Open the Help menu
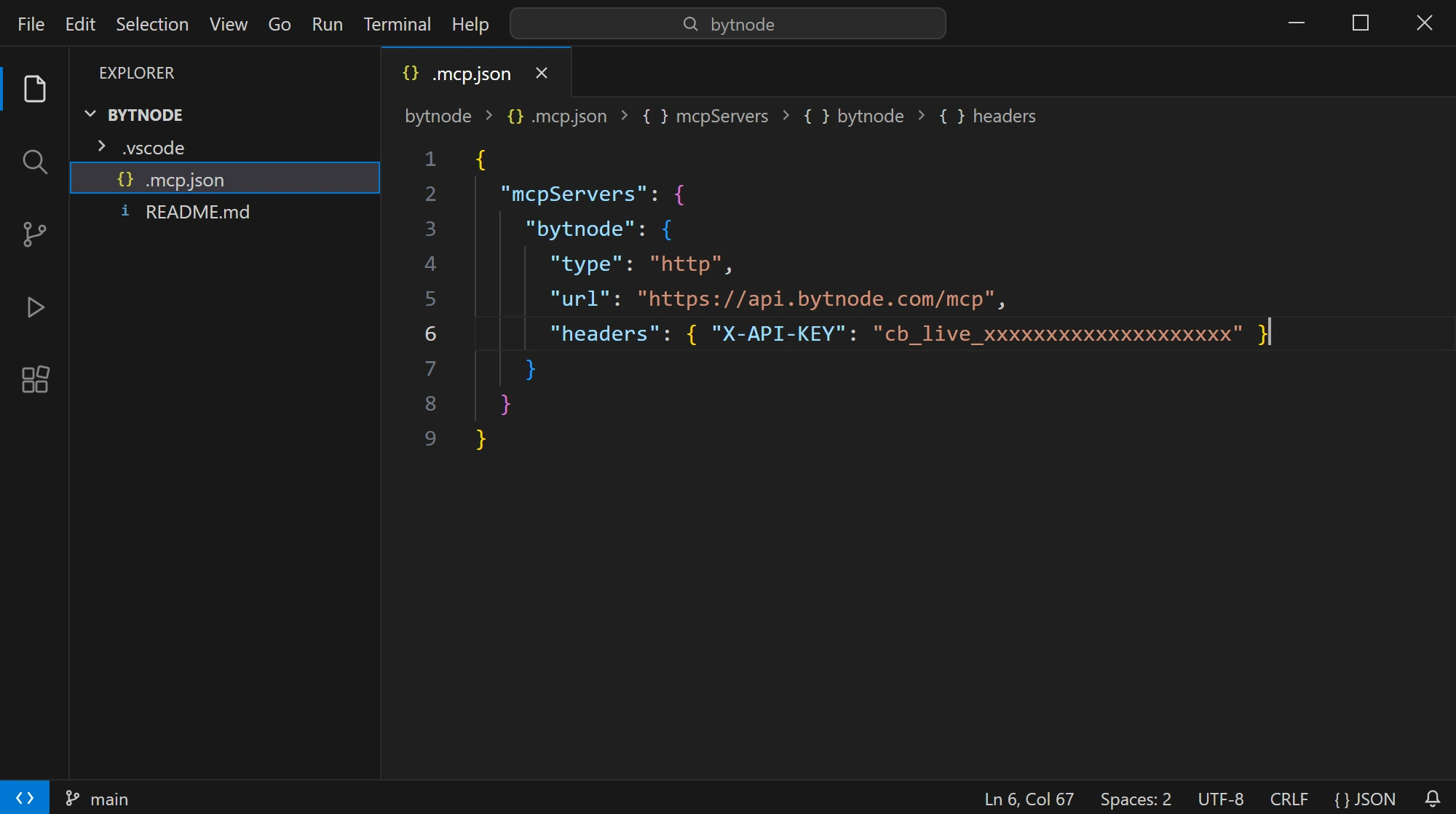 click(x=470, y=24)
